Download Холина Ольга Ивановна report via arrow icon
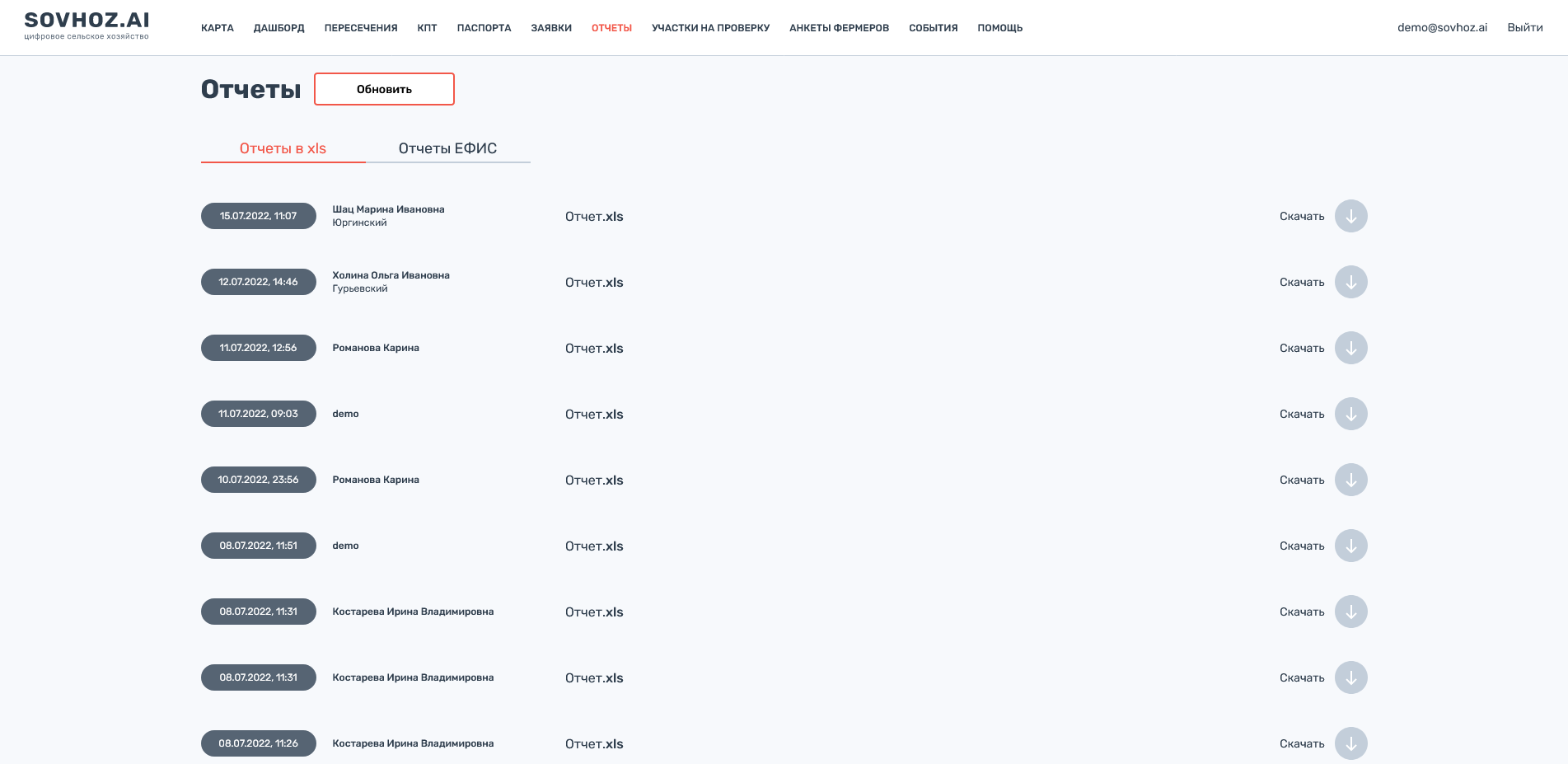This screenshot has height=764, width=1568. click(x=1350, y=282)
